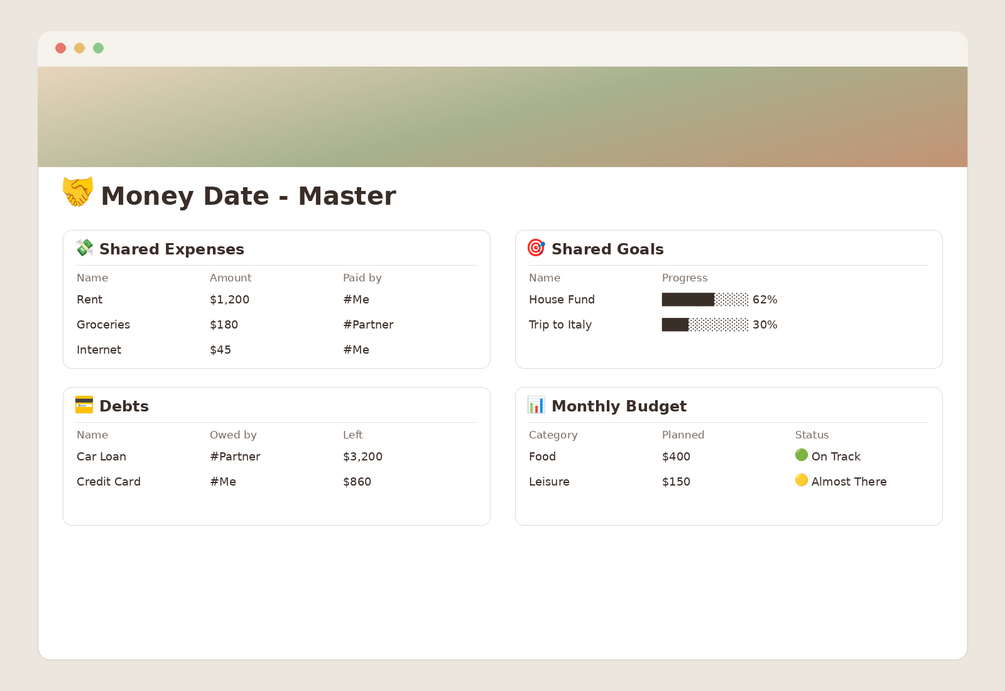Click the $45 internet amount

(220, 349)
